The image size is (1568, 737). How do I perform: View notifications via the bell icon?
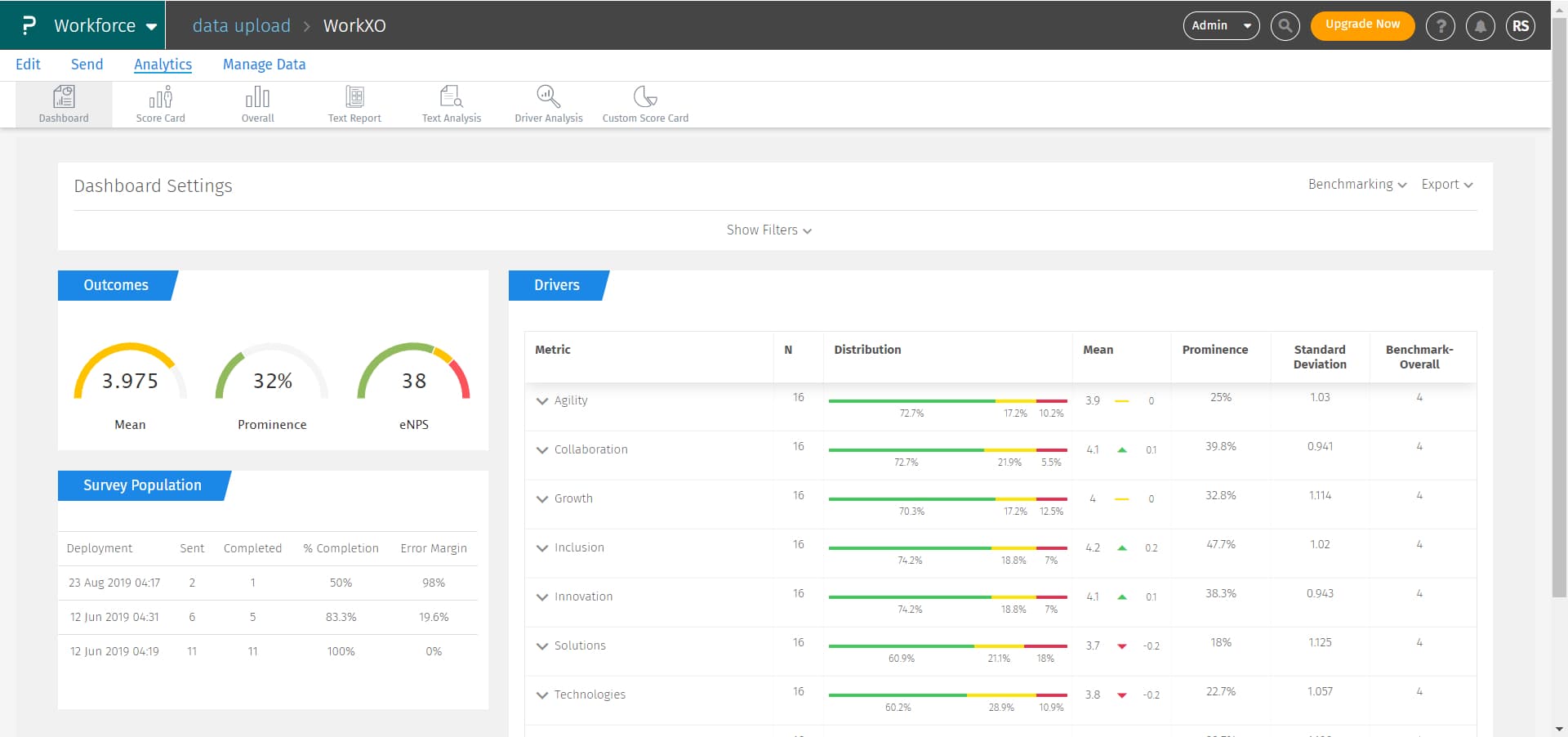pos(1480,26)
